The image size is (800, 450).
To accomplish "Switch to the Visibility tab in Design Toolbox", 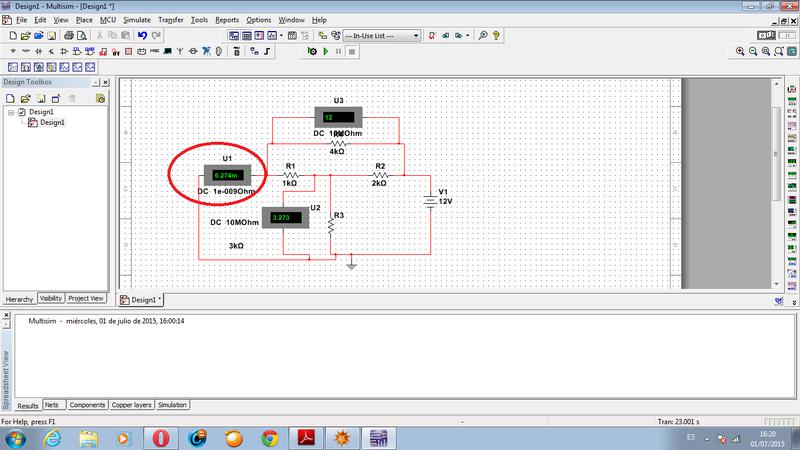I will [51, 298].
